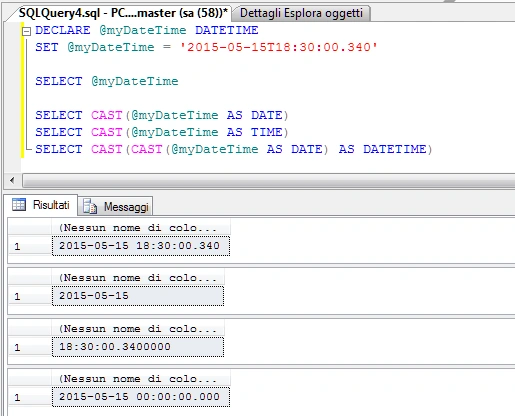Select cell 2015-05-15 00:00:00.000
Viewport: 515px width, 416px height.
click(141, 397)
